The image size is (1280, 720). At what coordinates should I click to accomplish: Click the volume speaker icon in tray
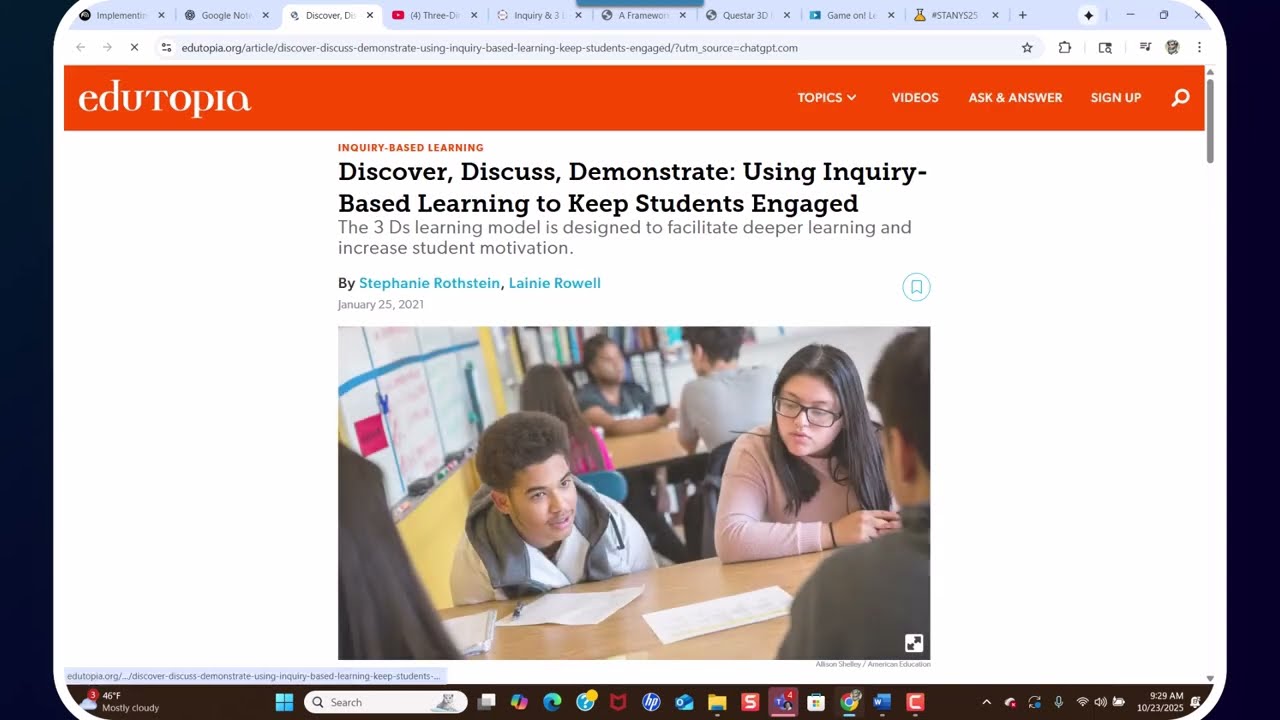tap(1100, 702)
